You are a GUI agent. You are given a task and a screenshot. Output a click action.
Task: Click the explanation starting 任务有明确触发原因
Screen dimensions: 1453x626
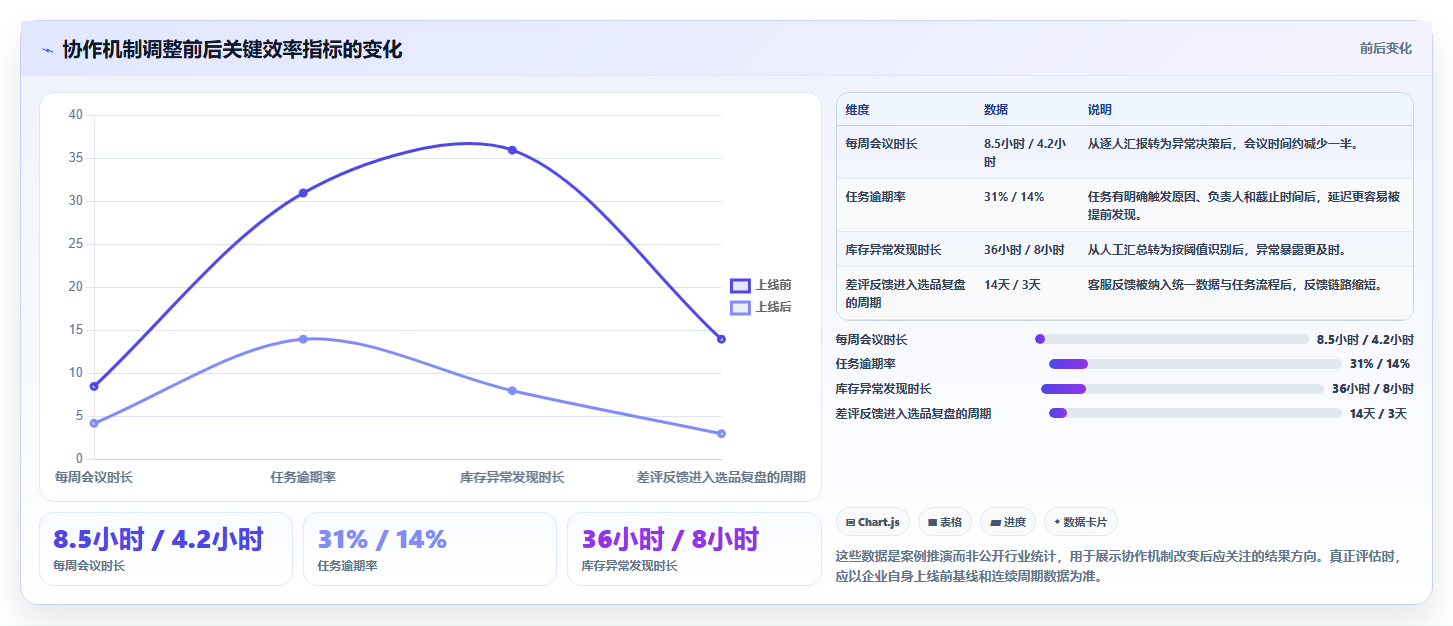(x=1244, y=205)
